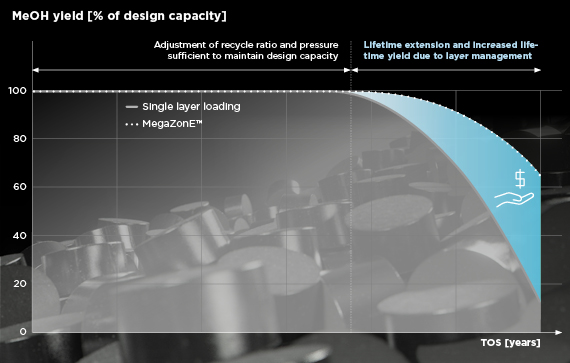The height and width of the screenshot is (363, 570).
Task: Click the y-axis value 80
Action: tap(20, 138)
